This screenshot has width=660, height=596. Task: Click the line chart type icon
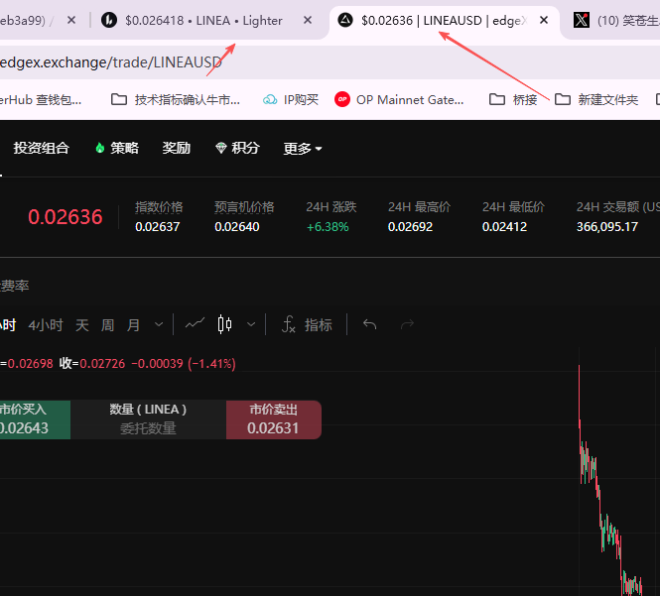[x=195, y=324]
